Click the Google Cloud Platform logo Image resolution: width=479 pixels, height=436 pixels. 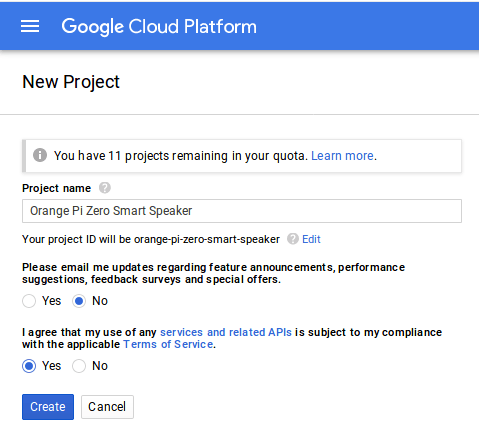click(x=159, y=27)
